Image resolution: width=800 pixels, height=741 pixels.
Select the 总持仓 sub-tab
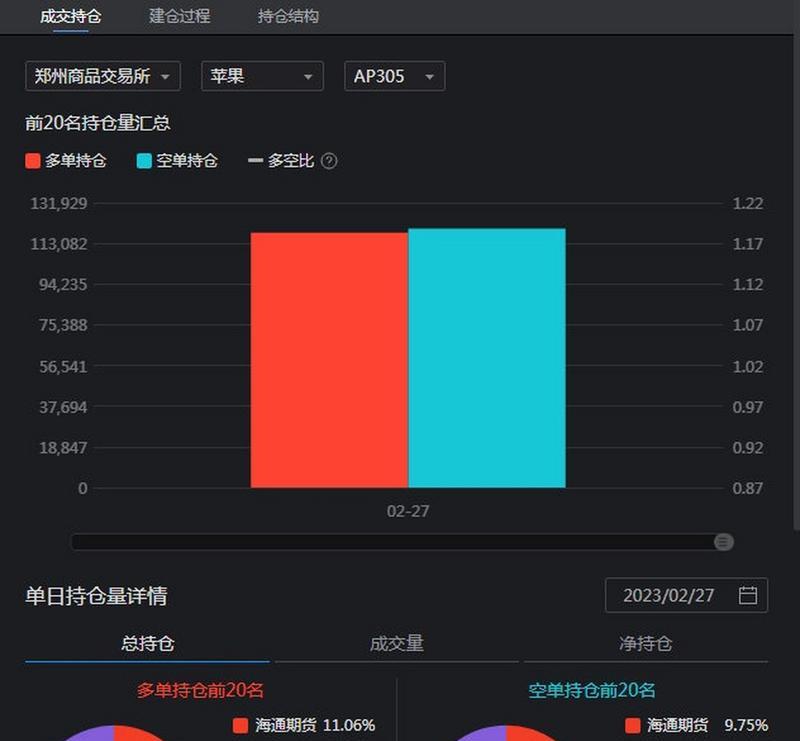point(147,644)
